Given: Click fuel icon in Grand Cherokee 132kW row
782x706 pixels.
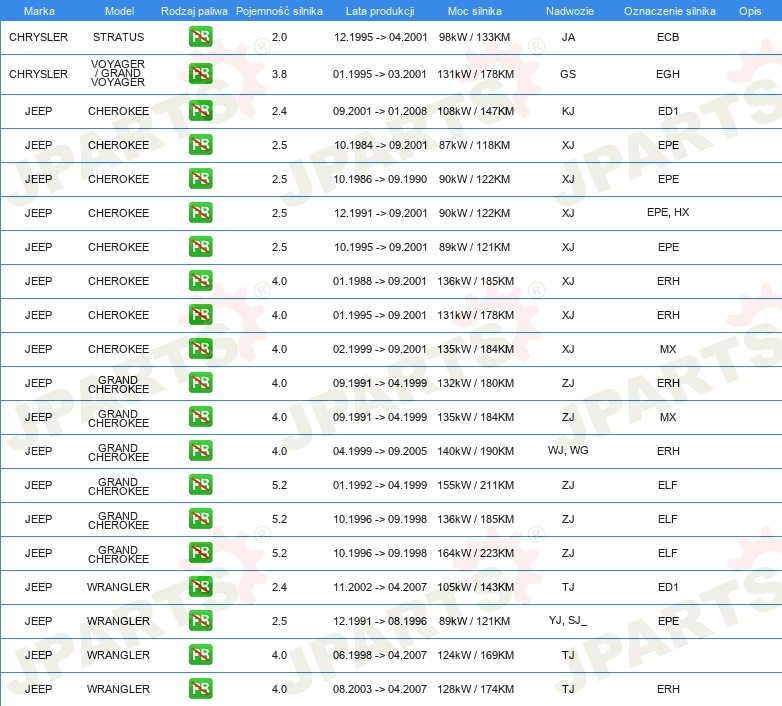Looking at the screenshot, I should (200, 383).
